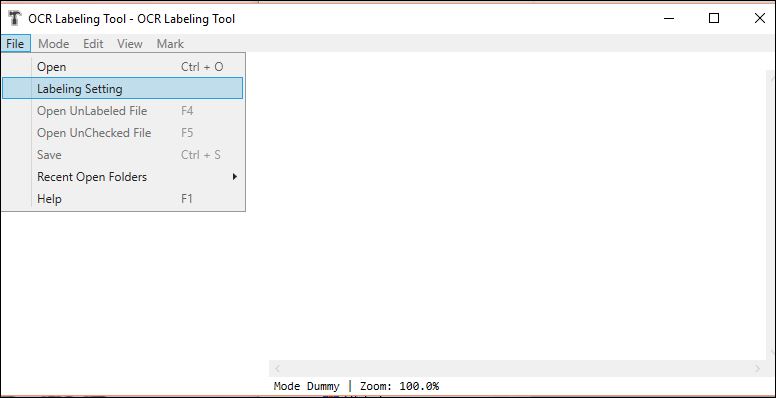Click the Recent Open Folders submenu arrow
This screenshot has width=776, height=398.
point(235,177)
